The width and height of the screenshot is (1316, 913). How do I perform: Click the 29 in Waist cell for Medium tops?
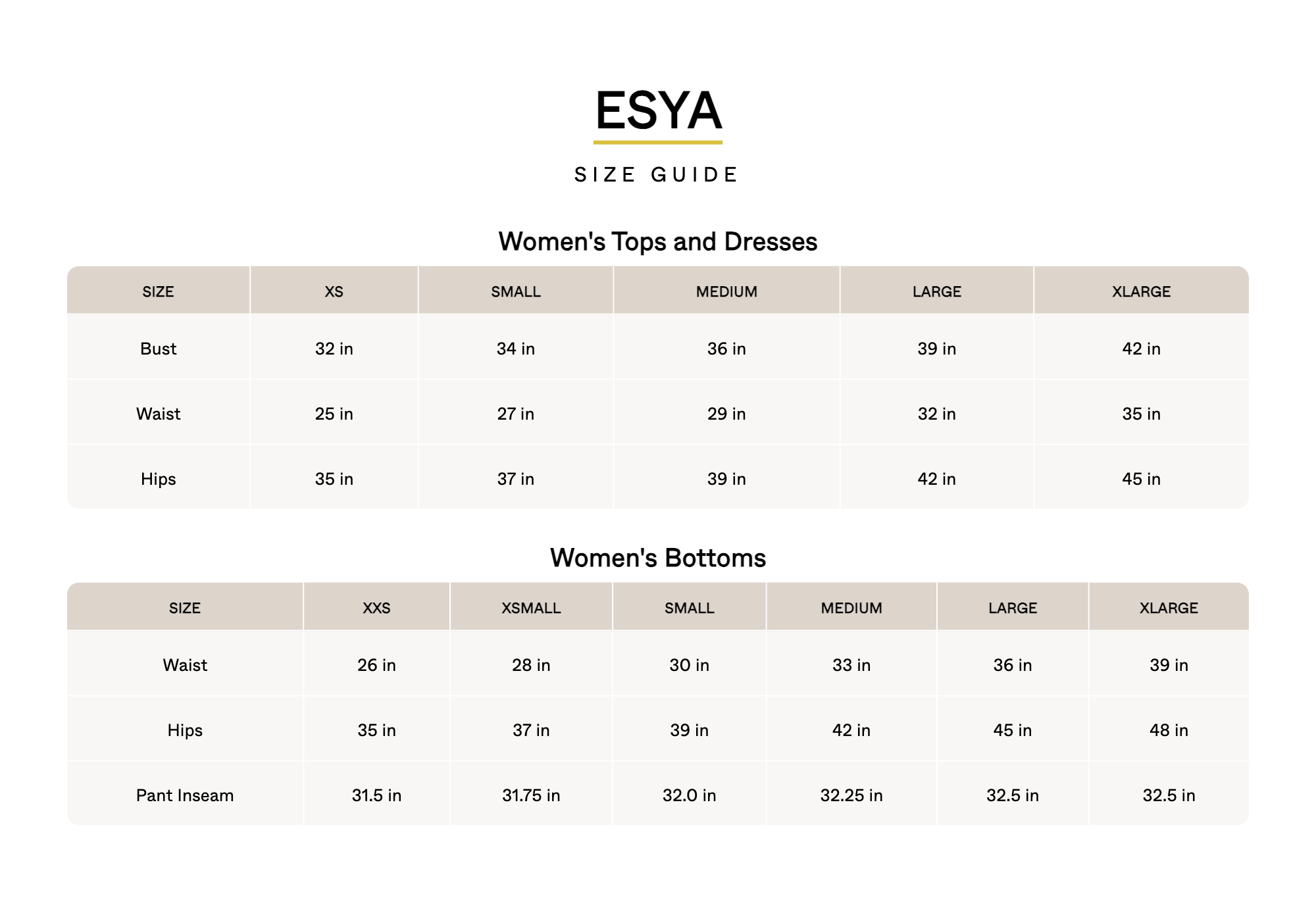click(726, 414)
